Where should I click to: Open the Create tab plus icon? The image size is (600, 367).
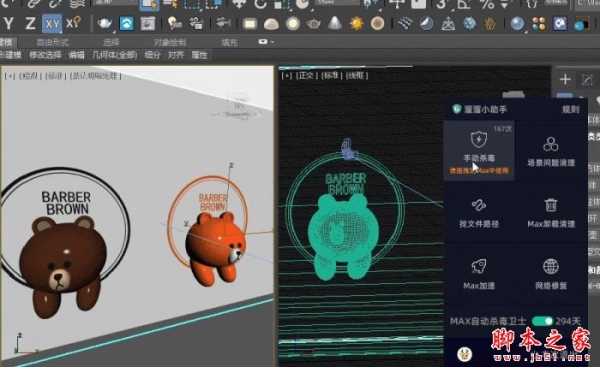click(565, 80)
